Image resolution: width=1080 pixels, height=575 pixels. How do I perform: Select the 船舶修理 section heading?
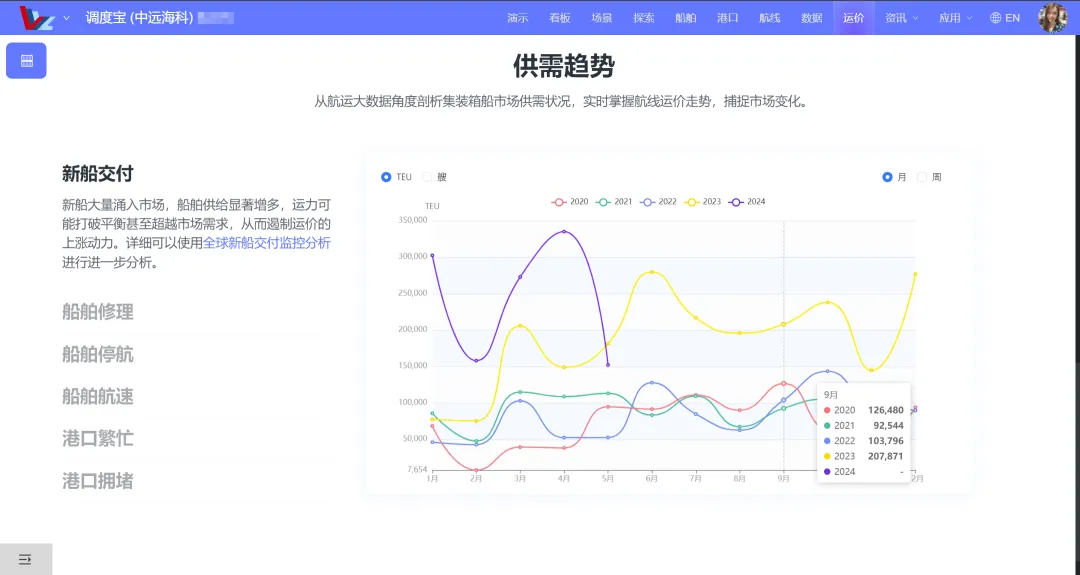coord(98,312)
